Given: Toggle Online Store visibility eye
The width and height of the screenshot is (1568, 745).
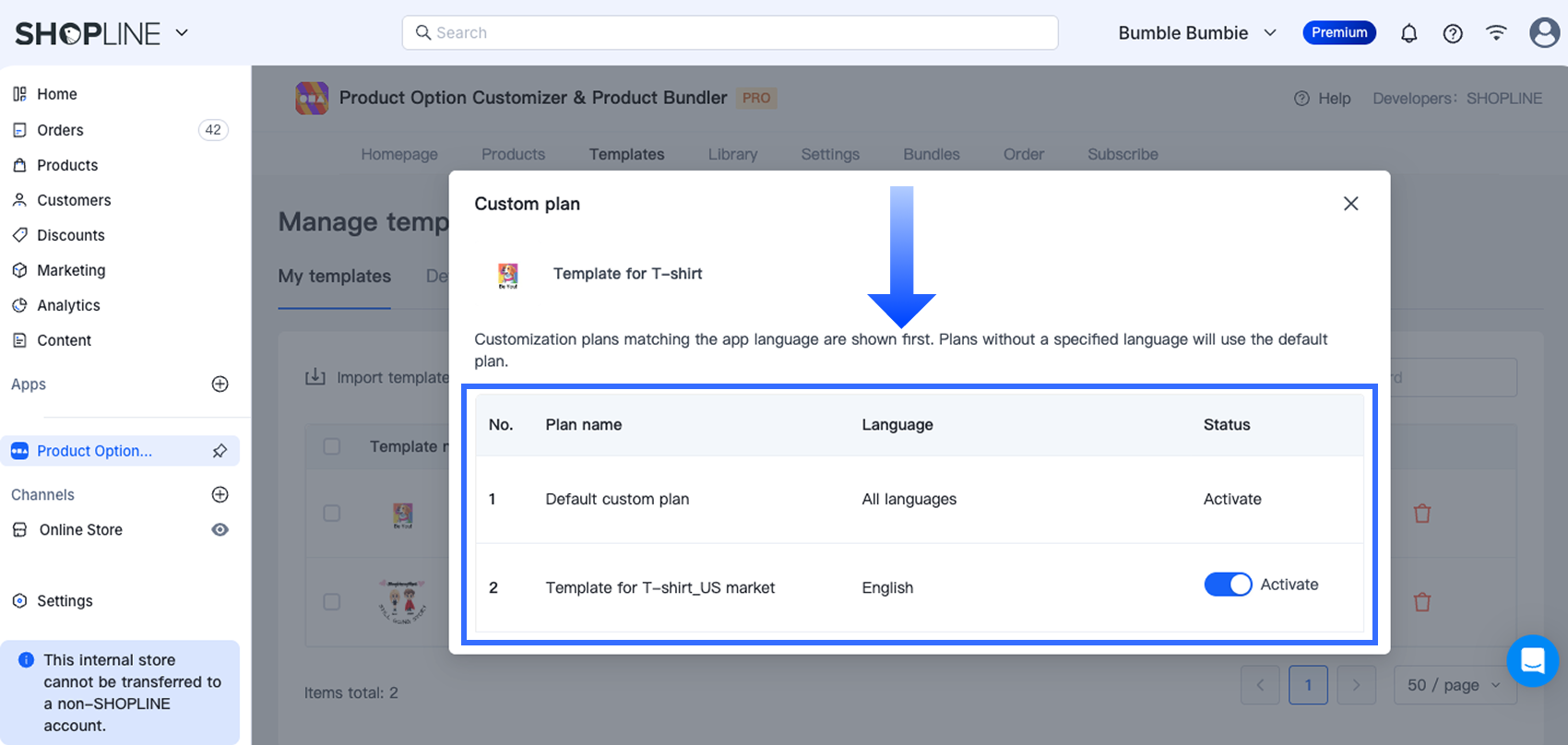Looking at the screenshot, I should click(220, 530).
